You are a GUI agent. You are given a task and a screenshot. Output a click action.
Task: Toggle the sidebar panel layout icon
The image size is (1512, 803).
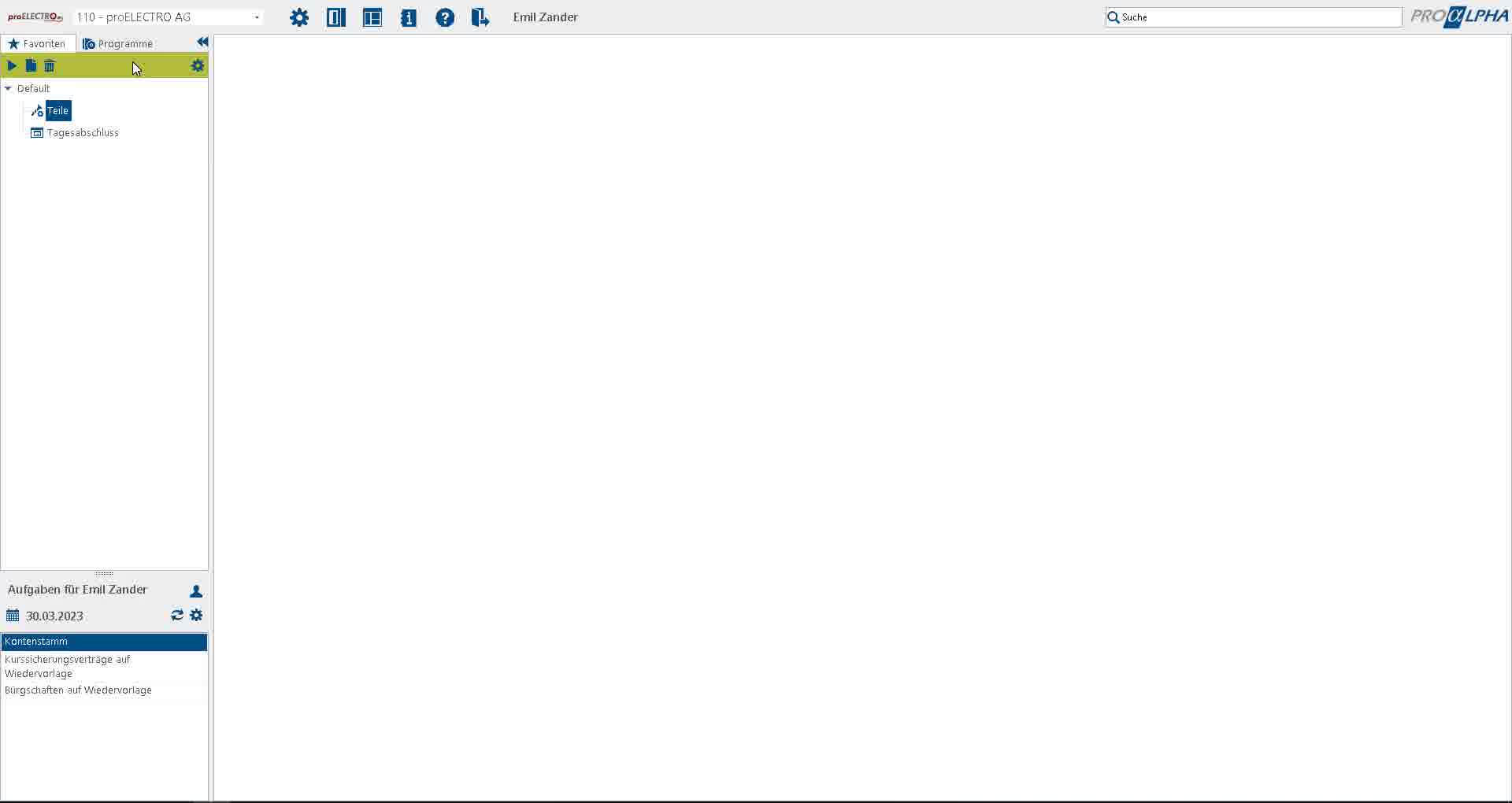pos(336,17)
